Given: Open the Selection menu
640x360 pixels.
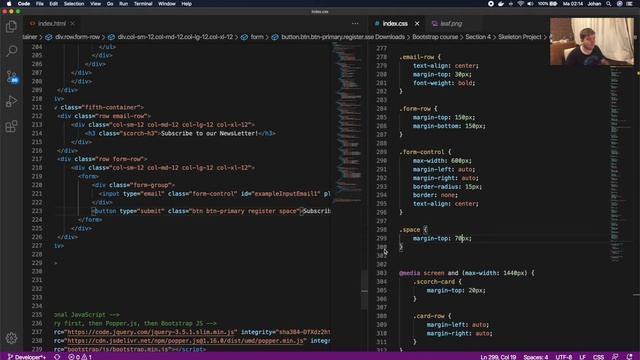Looking at the screenshot, I should tap(74, 4).
